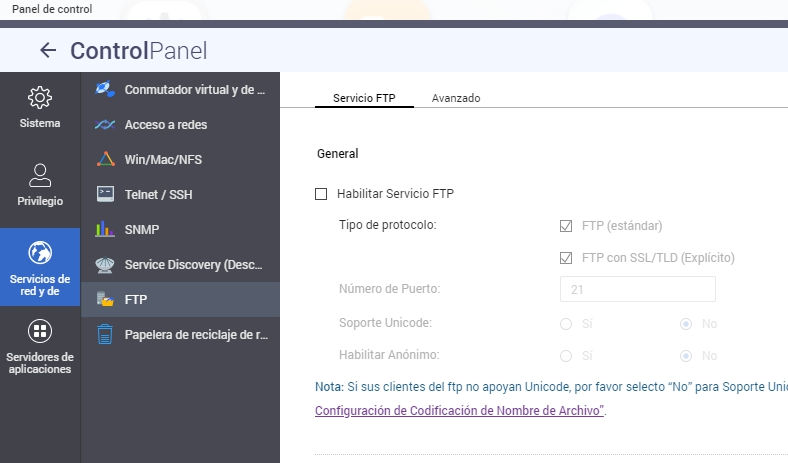Switch to the Servicio FTP tab

pyautogui.click(x=364, y=98)
